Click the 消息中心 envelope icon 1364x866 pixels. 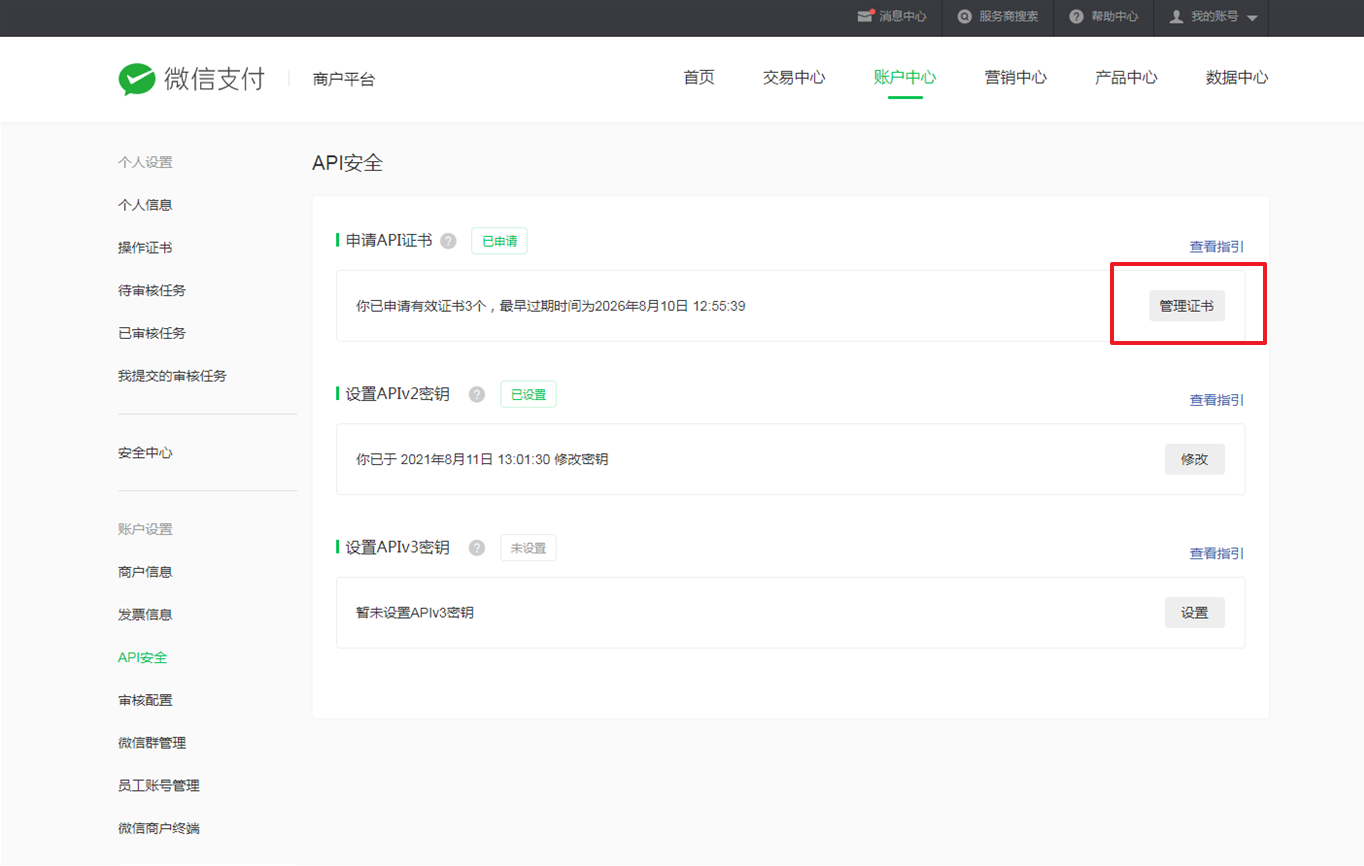(x=866, y=17)
